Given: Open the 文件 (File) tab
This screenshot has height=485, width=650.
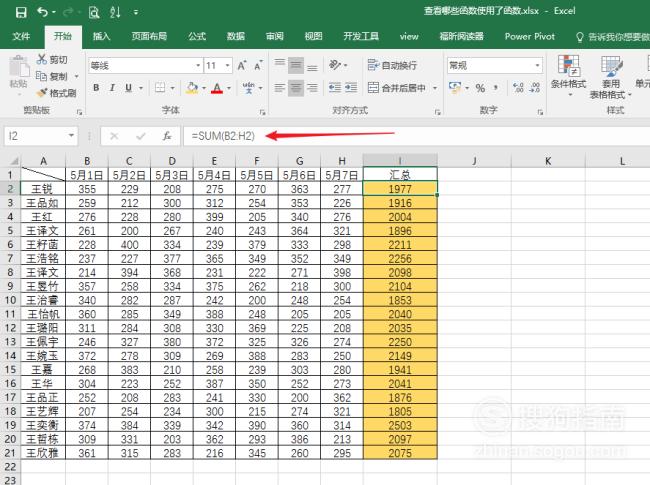Looking at the screenshot, I should tap(21, 36).
